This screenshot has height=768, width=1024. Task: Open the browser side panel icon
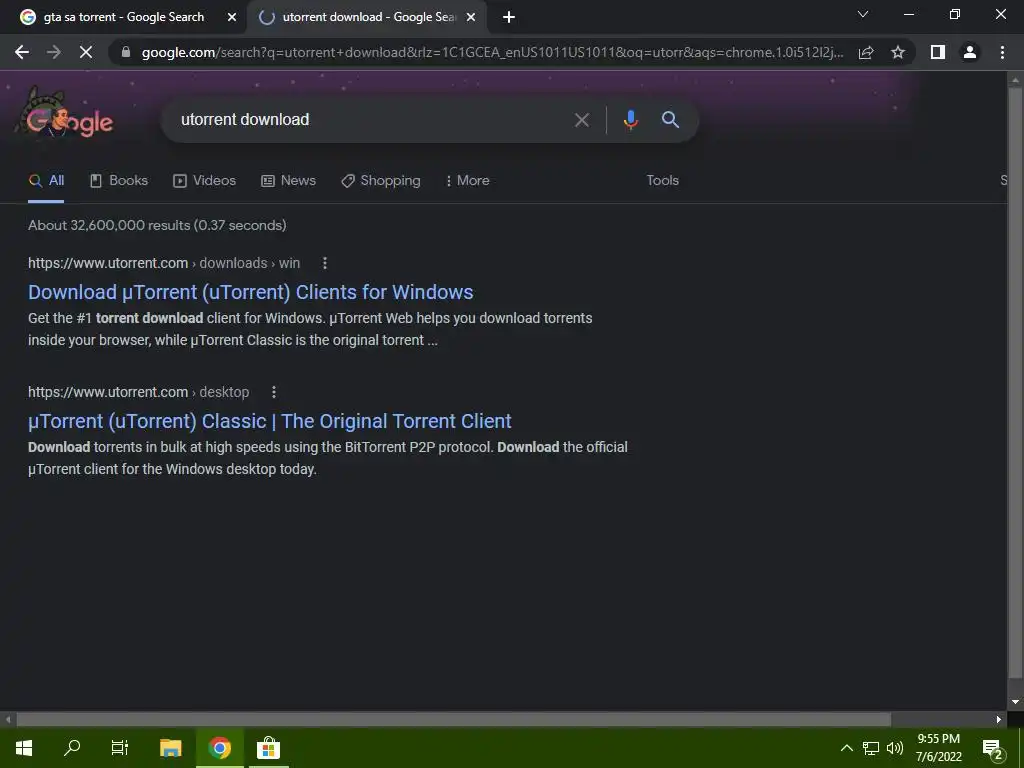(938, 52)
